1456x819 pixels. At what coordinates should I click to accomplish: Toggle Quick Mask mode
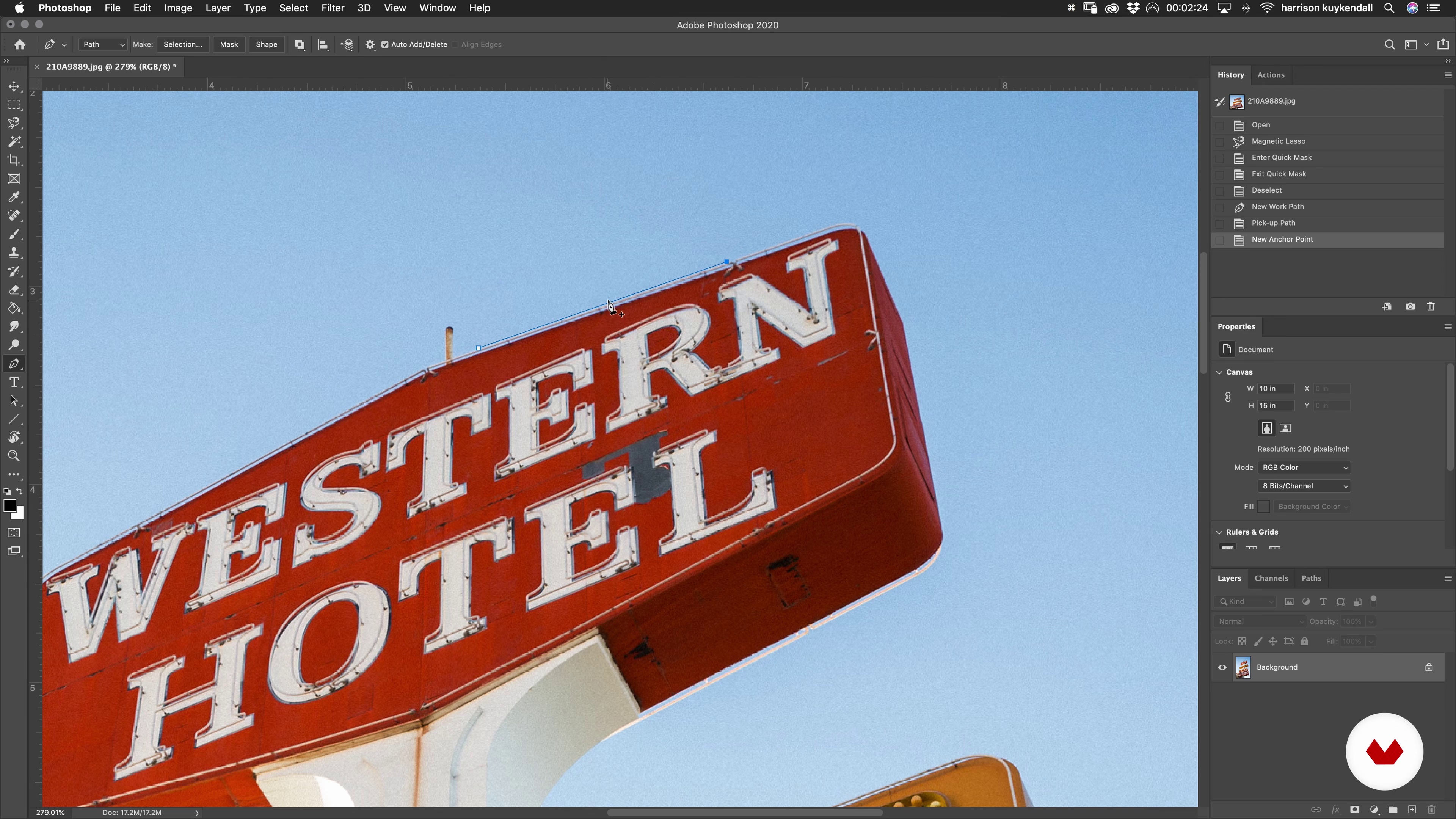pyautogui.click(x=14, y=533)
